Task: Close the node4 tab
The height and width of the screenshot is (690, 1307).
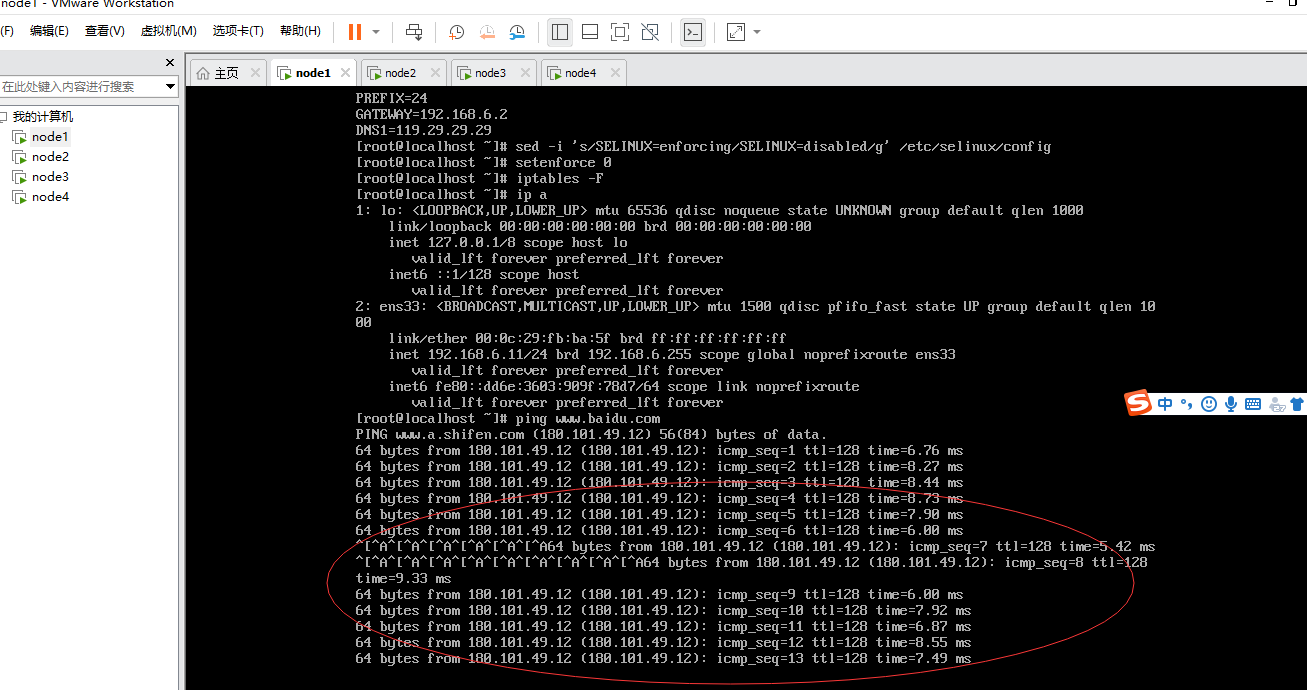Action: tap(615, 73)
